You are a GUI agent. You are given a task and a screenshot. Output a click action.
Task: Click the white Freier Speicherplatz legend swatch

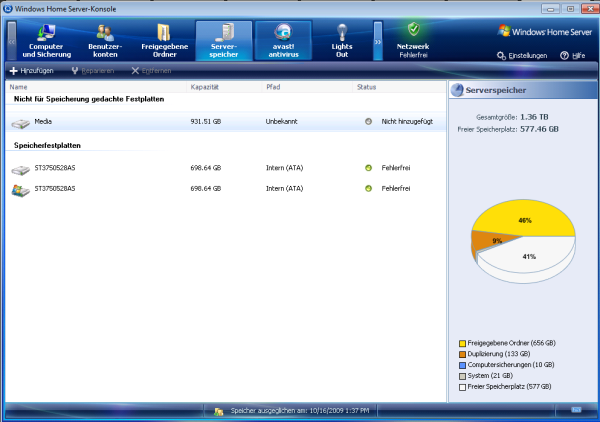pos(462,387)
